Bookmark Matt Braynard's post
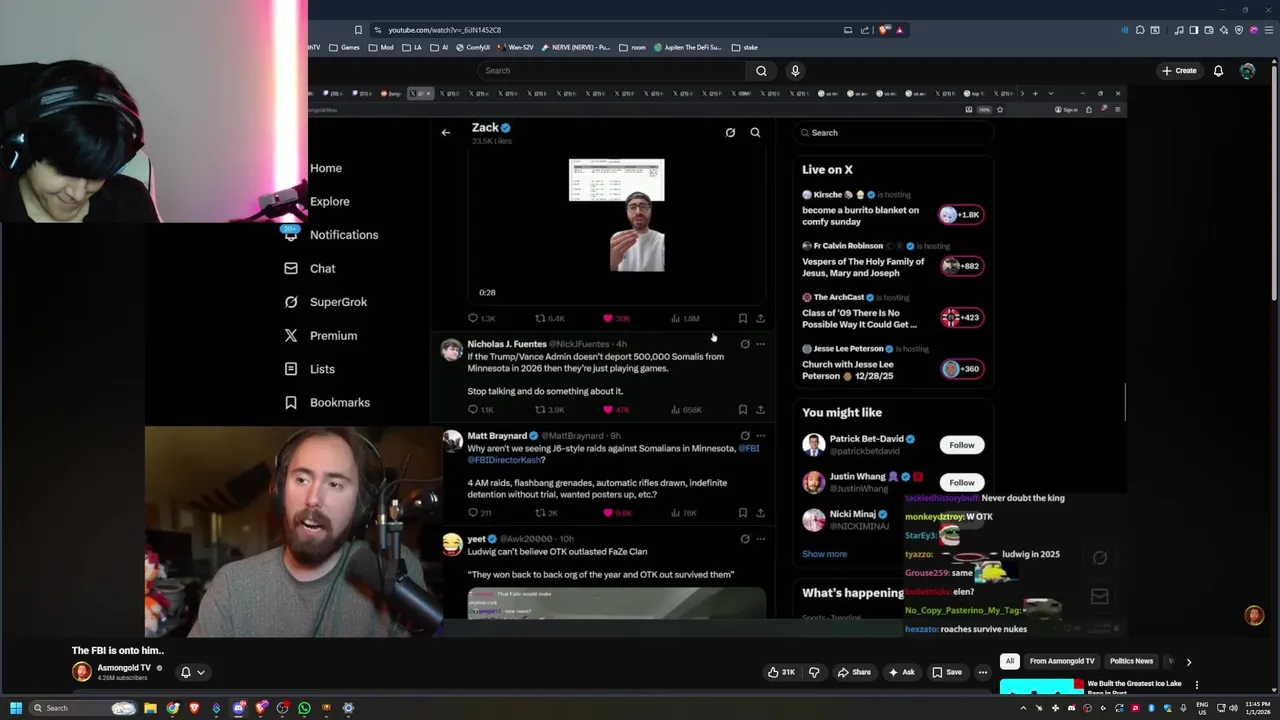This screenshot has height=720, width=1280. [x=742, y=513]
